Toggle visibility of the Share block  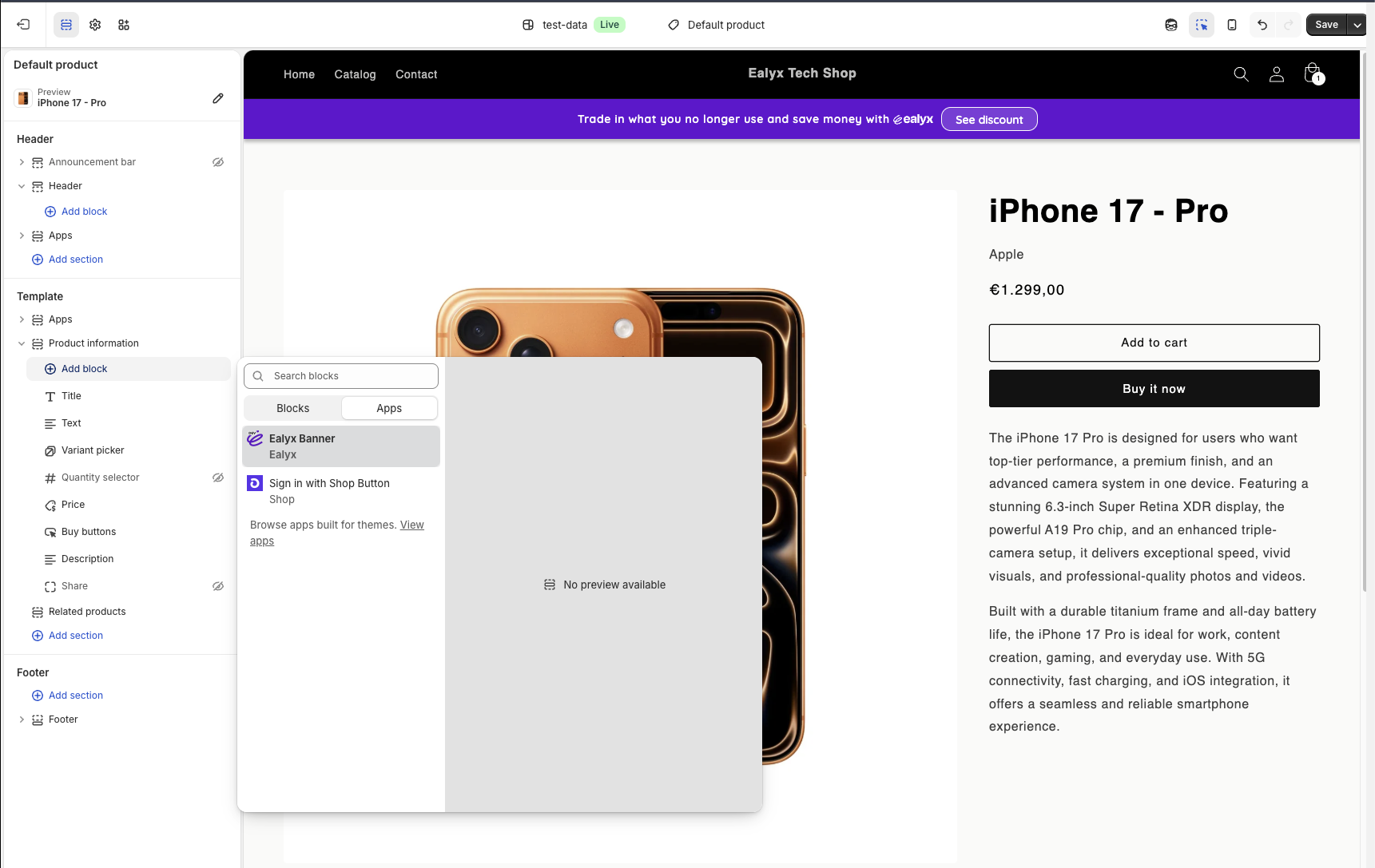coord(218,586)
